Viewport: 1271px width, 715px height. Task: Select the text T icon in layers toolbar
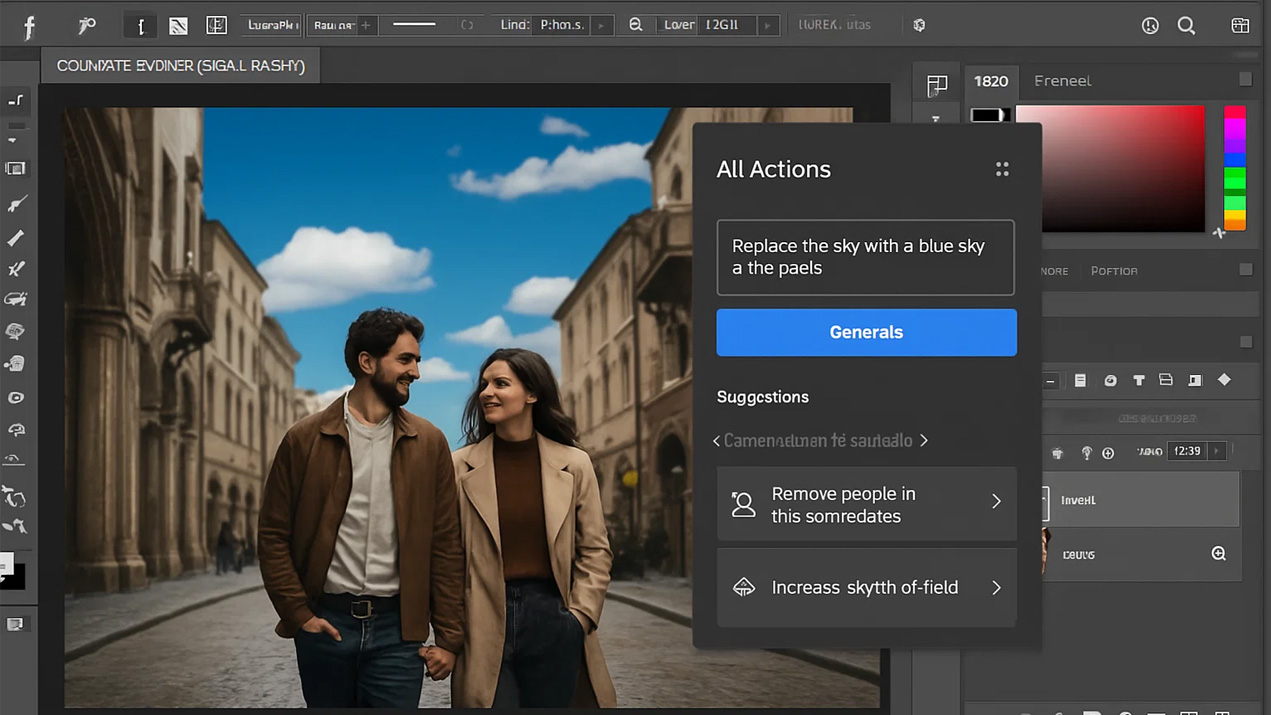tap(1138, 380)
